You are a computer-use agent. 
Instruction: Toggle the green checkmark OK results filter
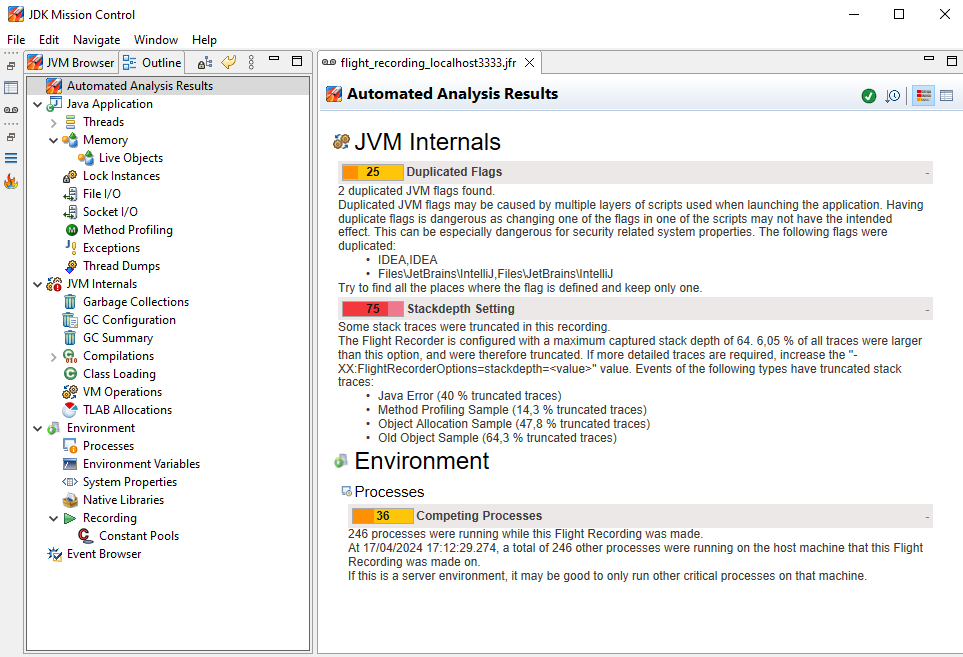pos(868,96)
